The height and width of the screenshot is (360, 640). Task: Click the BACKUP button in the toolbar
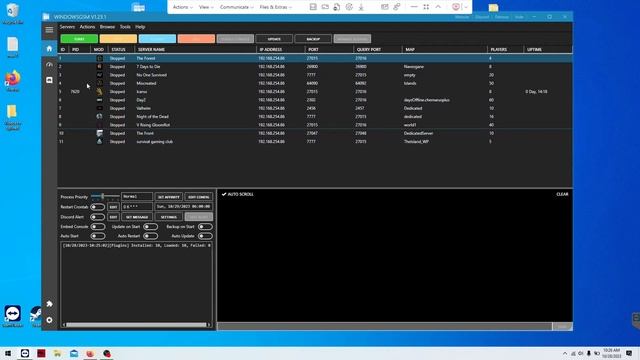point(313,39)
